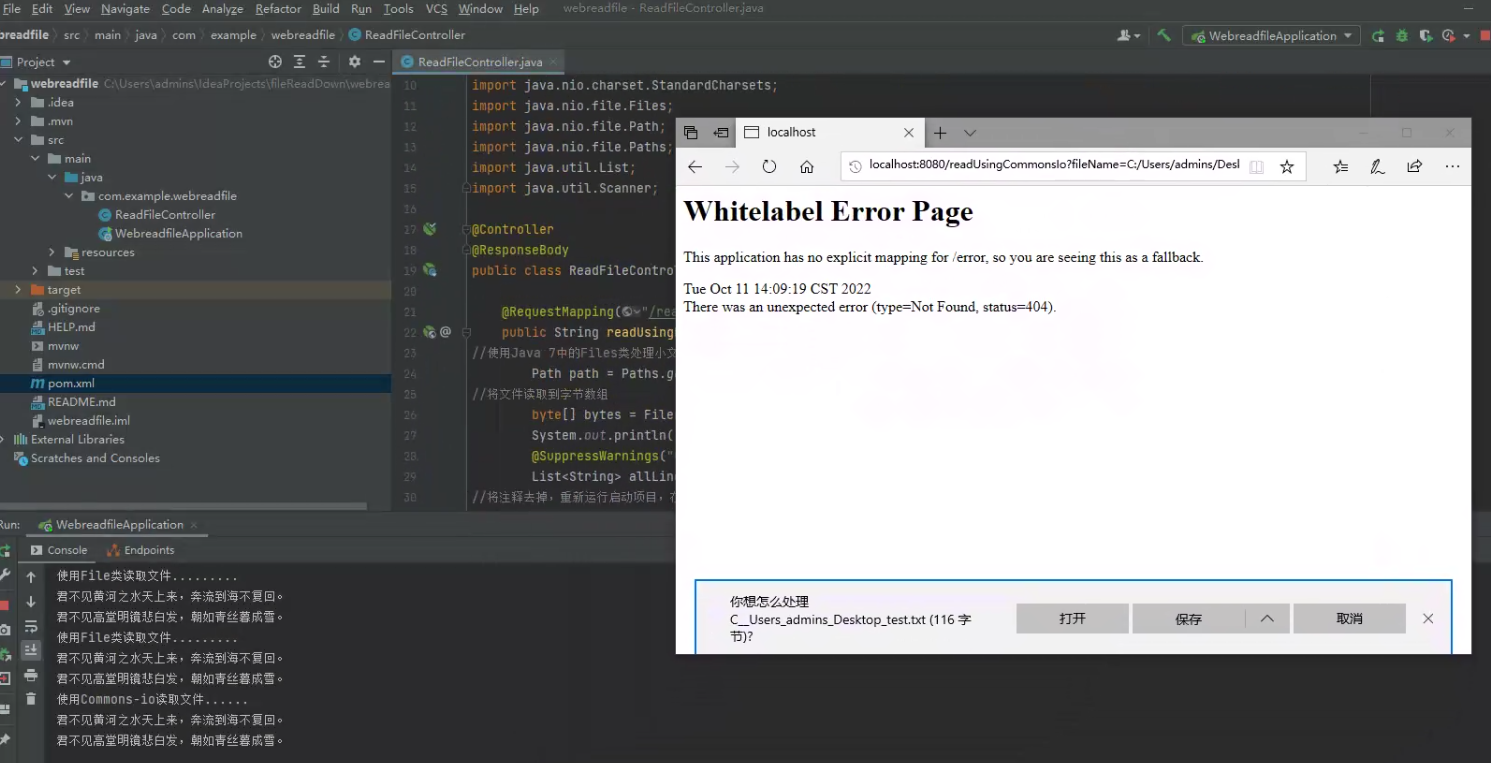Image resolution: width=1491 pixels, height=763 pixels.
Task: Print Console output with the printer icon
Action: click(31, 675)
